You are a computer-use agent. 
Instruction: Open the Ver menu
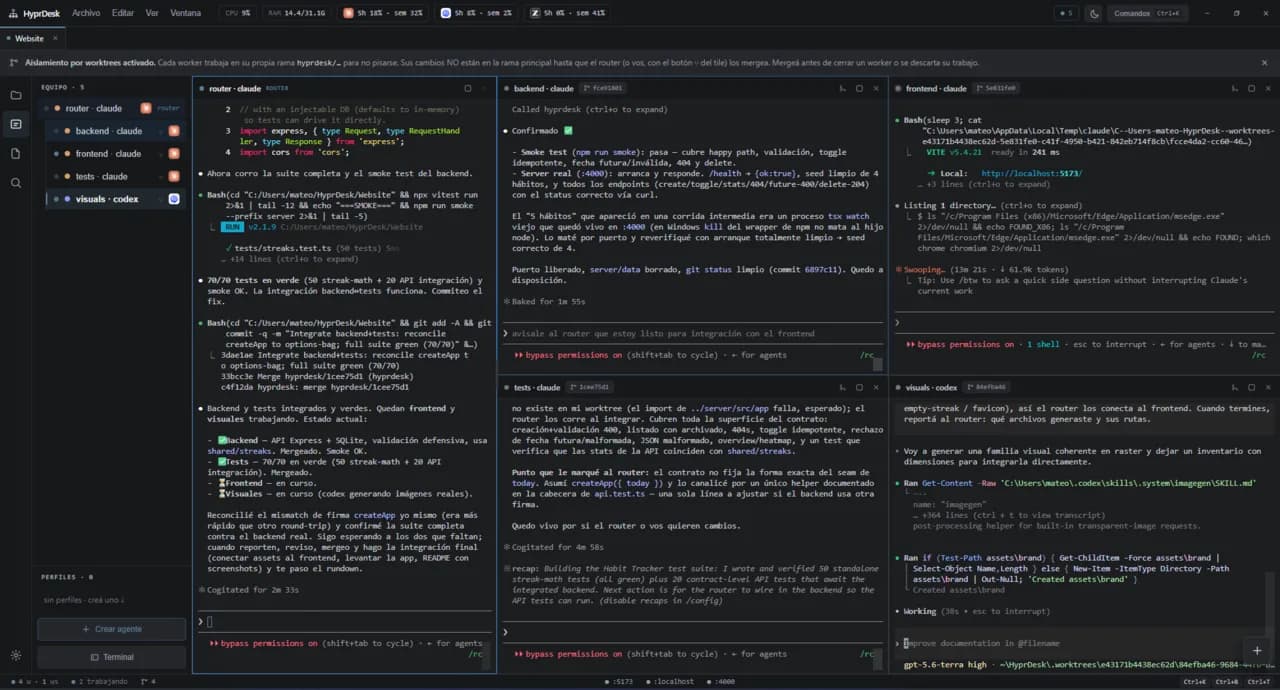click(x=152, y=13)
